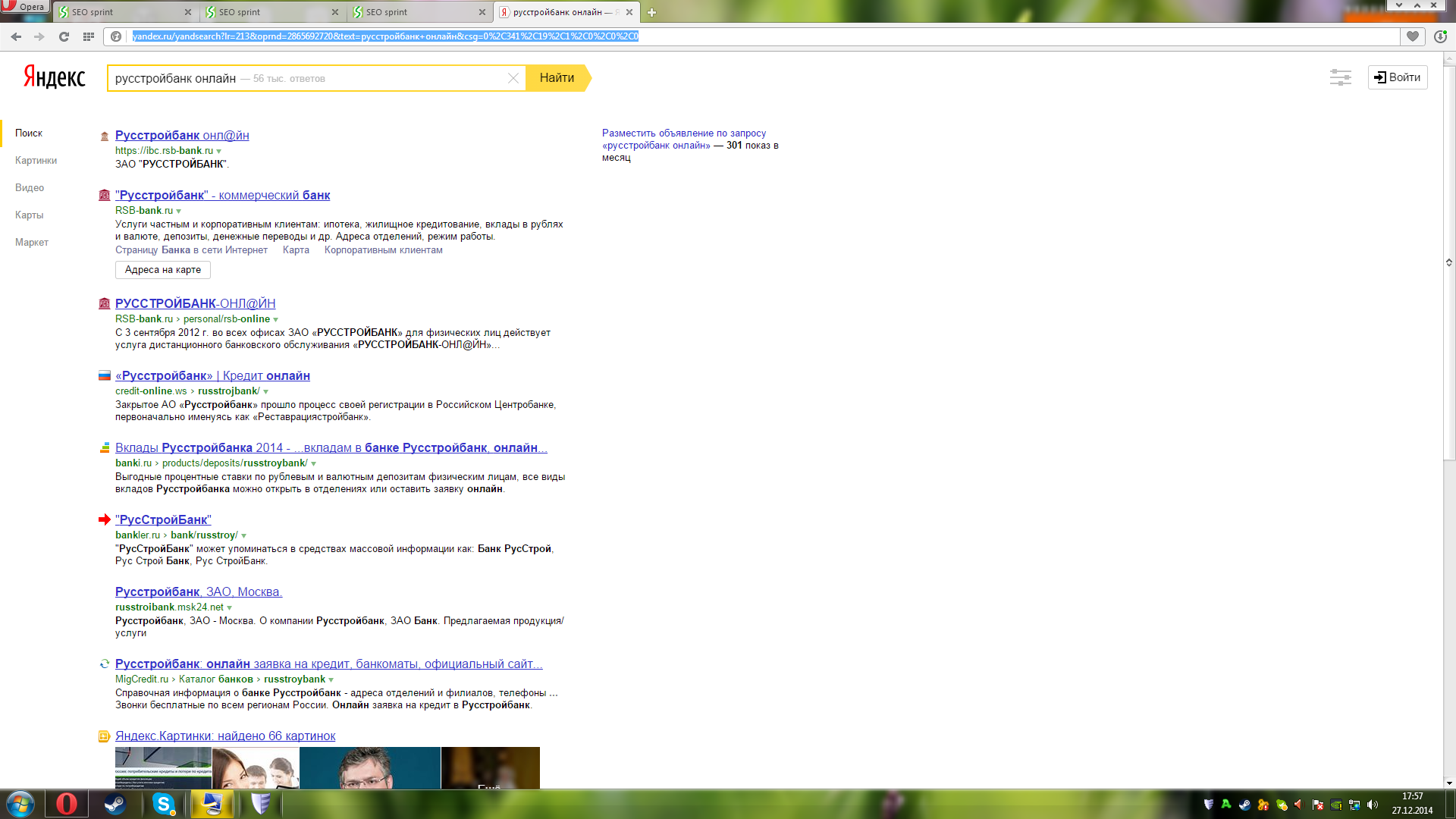Viewport: 1456px width, 819px height.
Task: Open the man with glasses image thumbnail
Action: 370,767
